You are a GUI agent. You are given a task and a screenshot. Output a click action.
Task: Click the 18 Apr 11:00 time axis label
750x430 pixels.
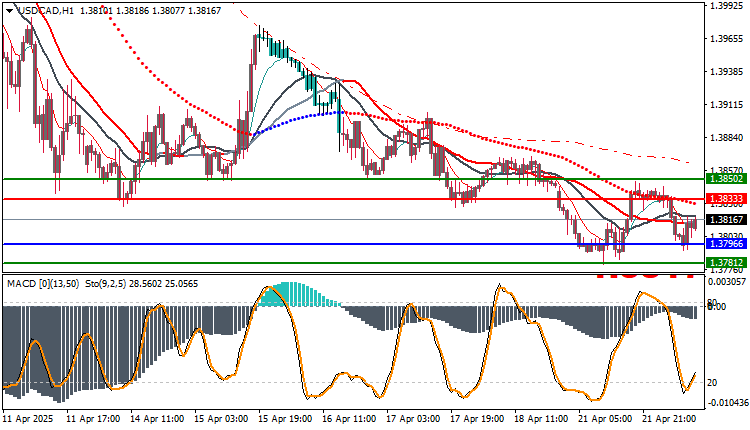[x=541, y=419]
